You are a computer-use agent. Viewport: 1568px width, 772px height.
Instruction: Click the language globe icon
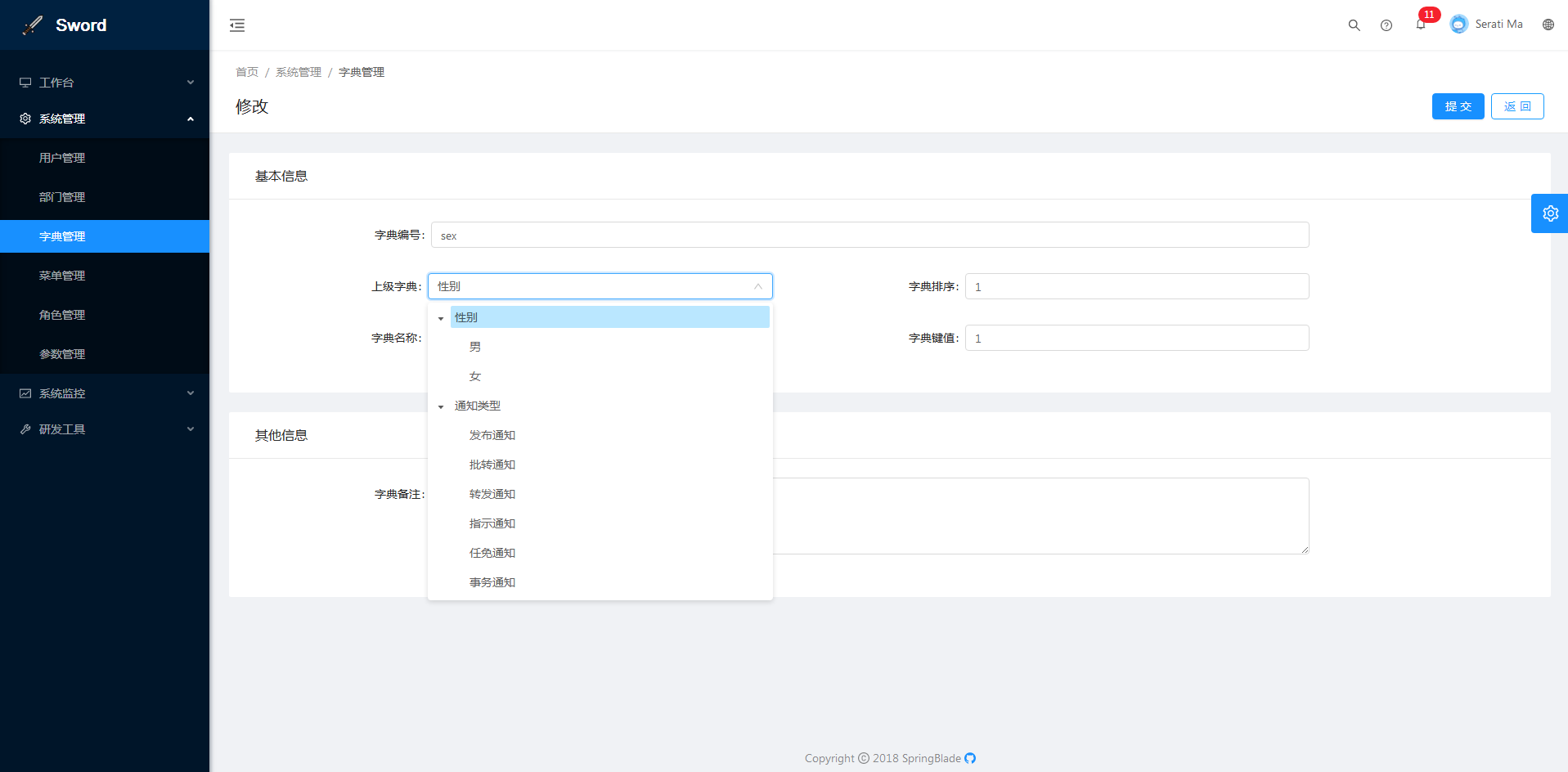coord(1548,25)
